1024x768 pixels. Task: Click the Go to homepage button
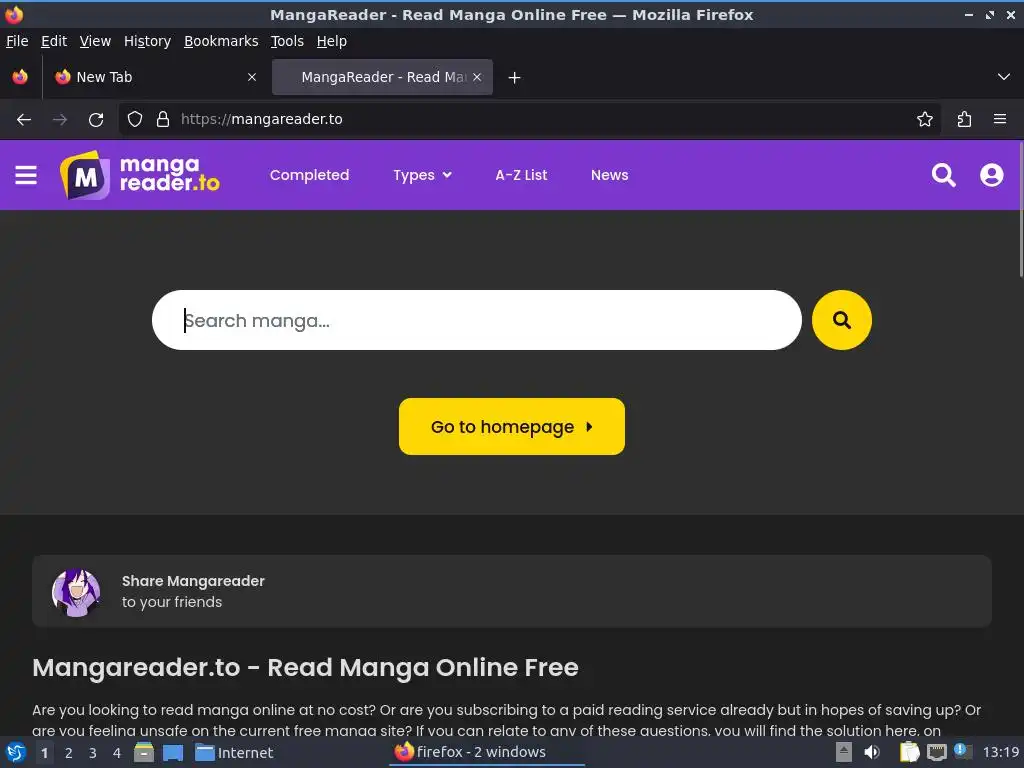coord(511,426)
